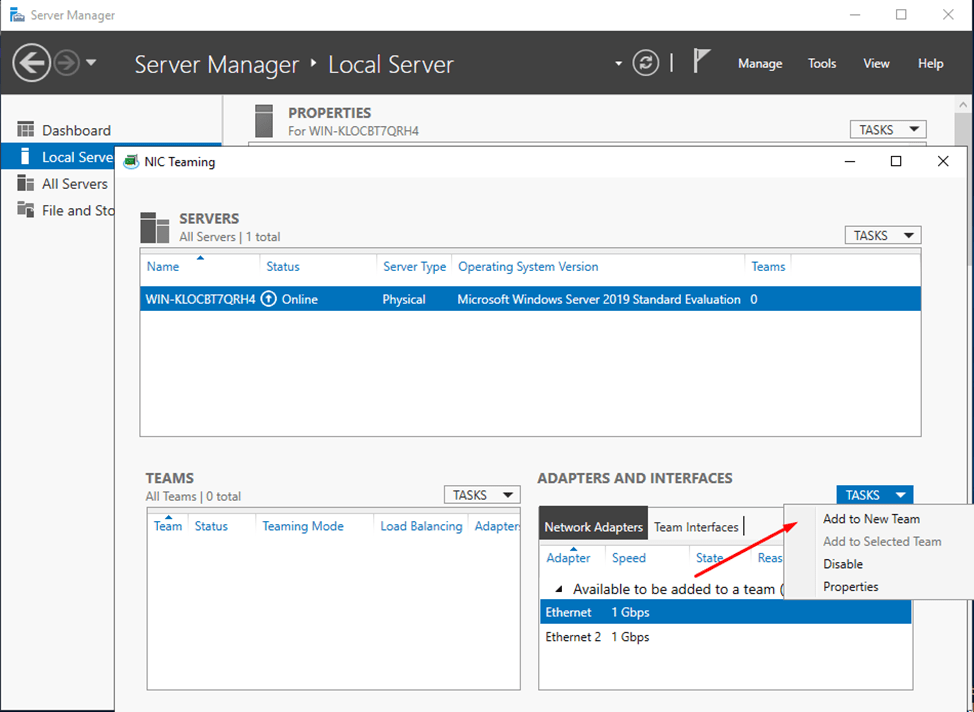Select 'Properties' in the Tasks menu
The height and width of the screenshot is (712, 974).
click(x=850, y=586)
